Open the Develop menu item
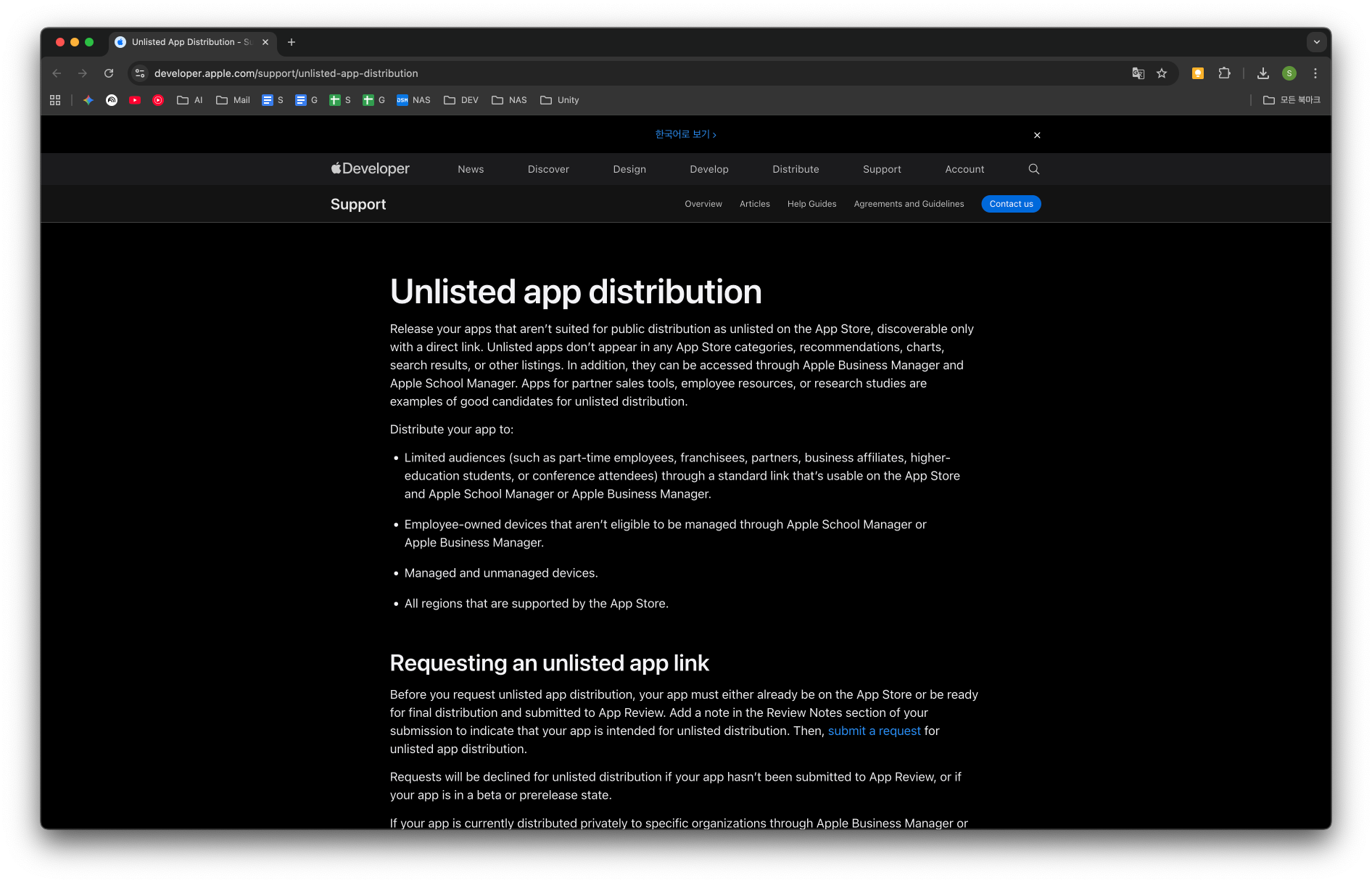 pos(709,169)
